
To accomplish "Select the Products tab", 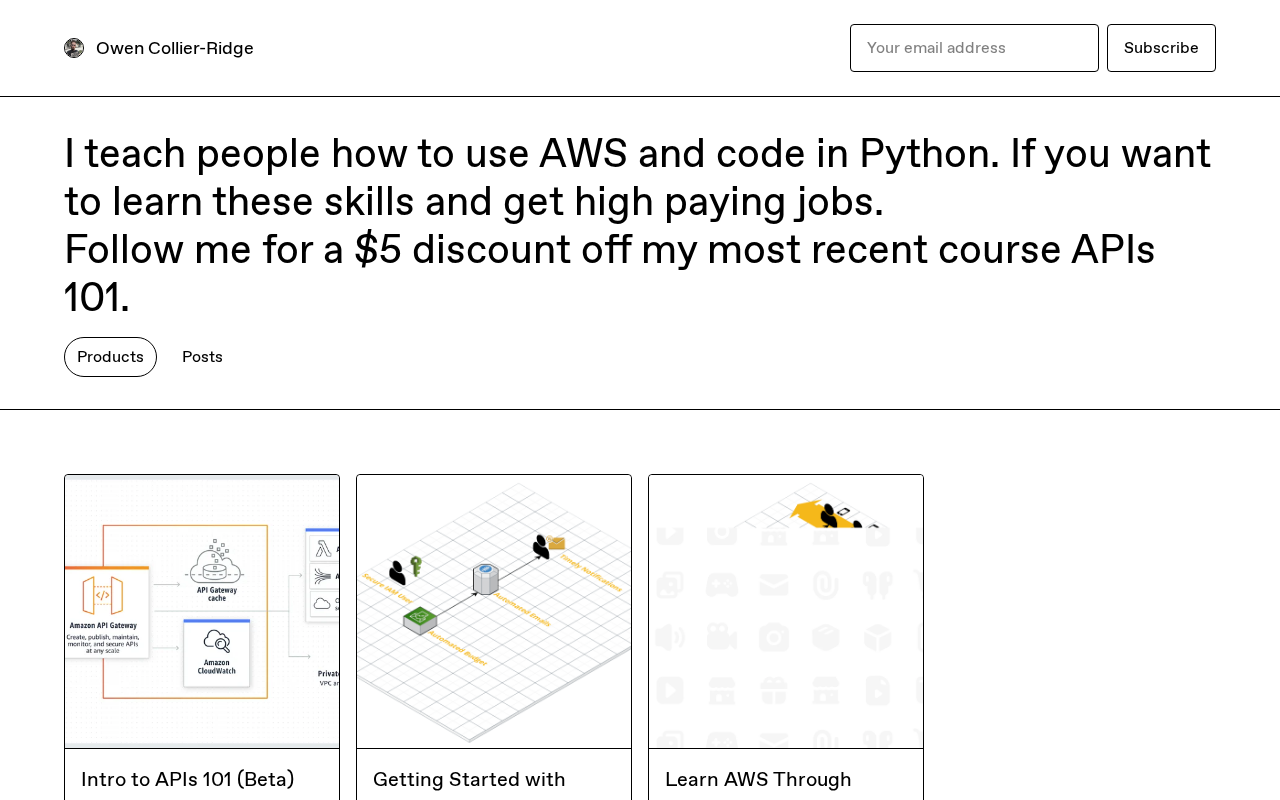I will coord(110,357).
